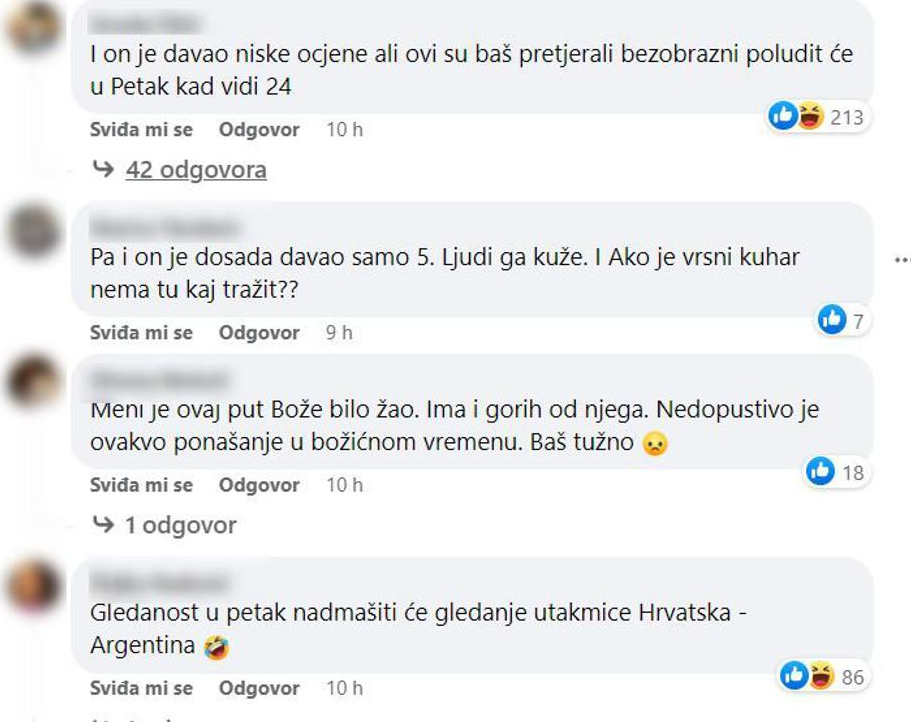Image resolution: width=911 pixels, height=722 pixels.
Task: Click Odgovor under the Hrvatska - Argentina comment
Action: point(259,688)
